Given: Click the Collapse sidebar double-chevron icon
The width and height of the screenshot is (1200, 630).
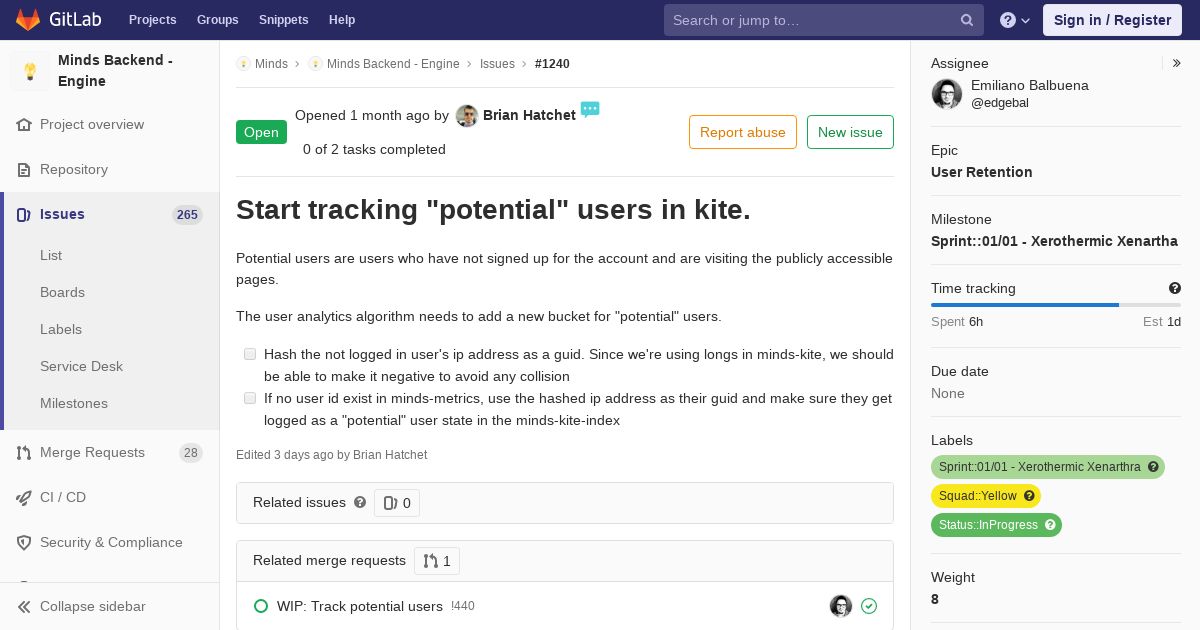Looking at the screenshot, I should click(x=24, y=607).
